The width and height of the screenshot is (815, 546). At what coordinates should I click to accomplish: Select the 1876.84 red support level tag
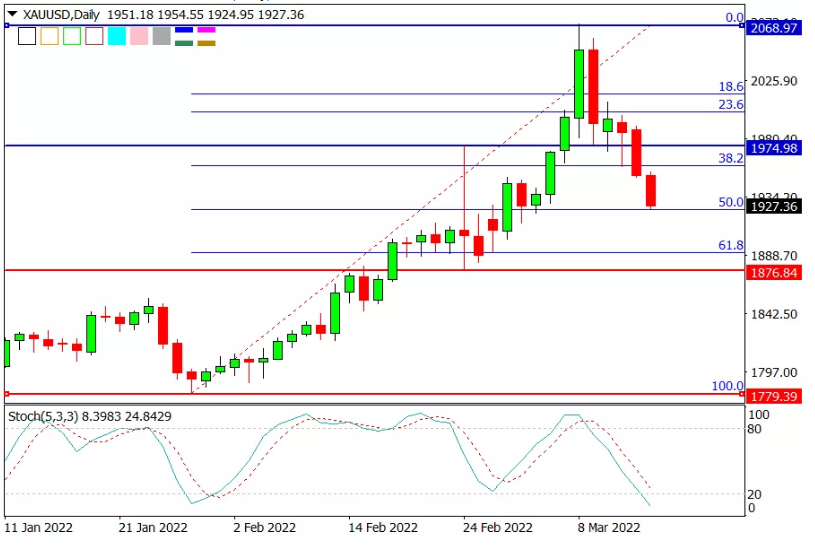[774, 272]
